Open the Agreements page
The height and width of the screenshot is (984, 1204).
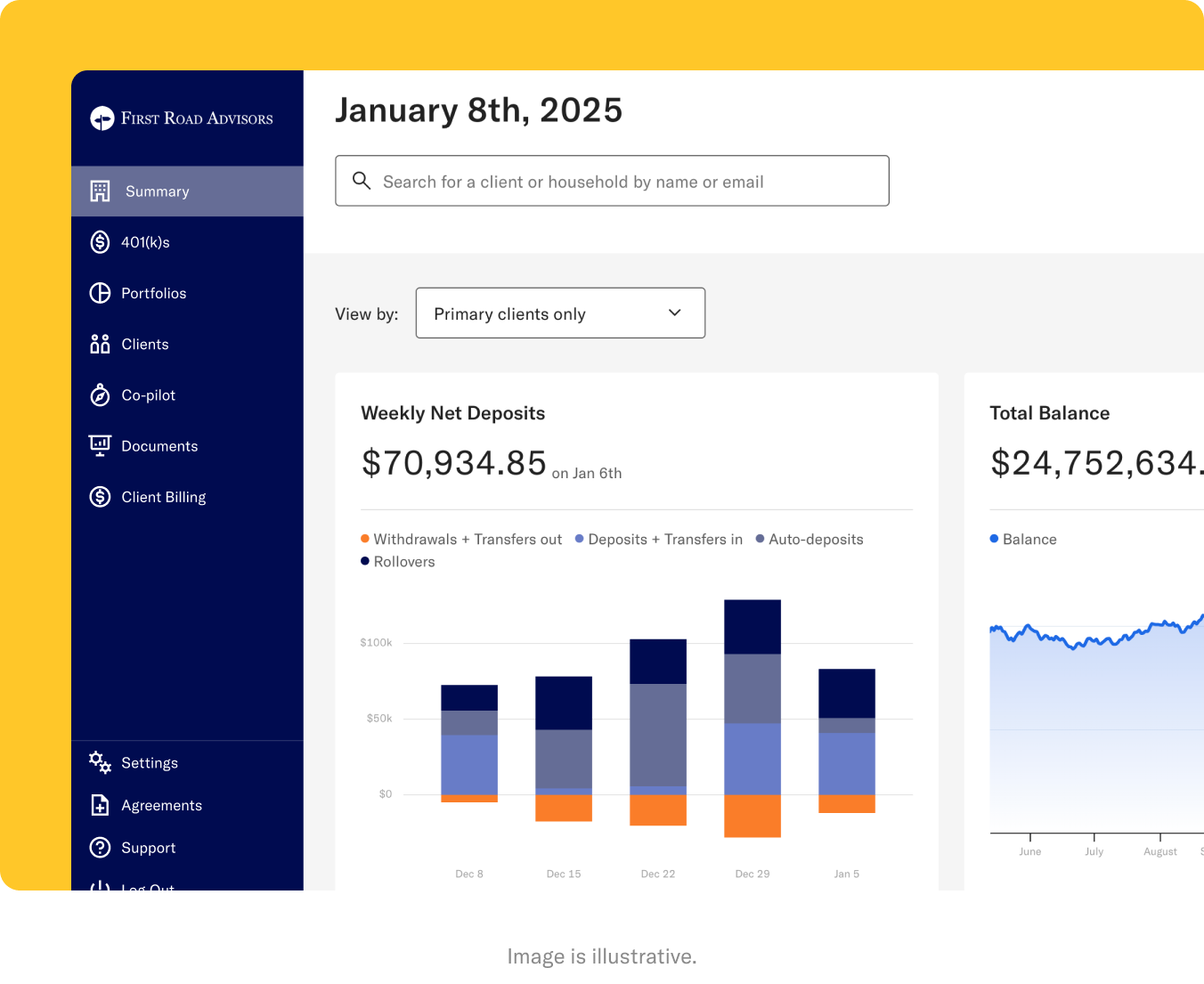[x=187, y=805]
